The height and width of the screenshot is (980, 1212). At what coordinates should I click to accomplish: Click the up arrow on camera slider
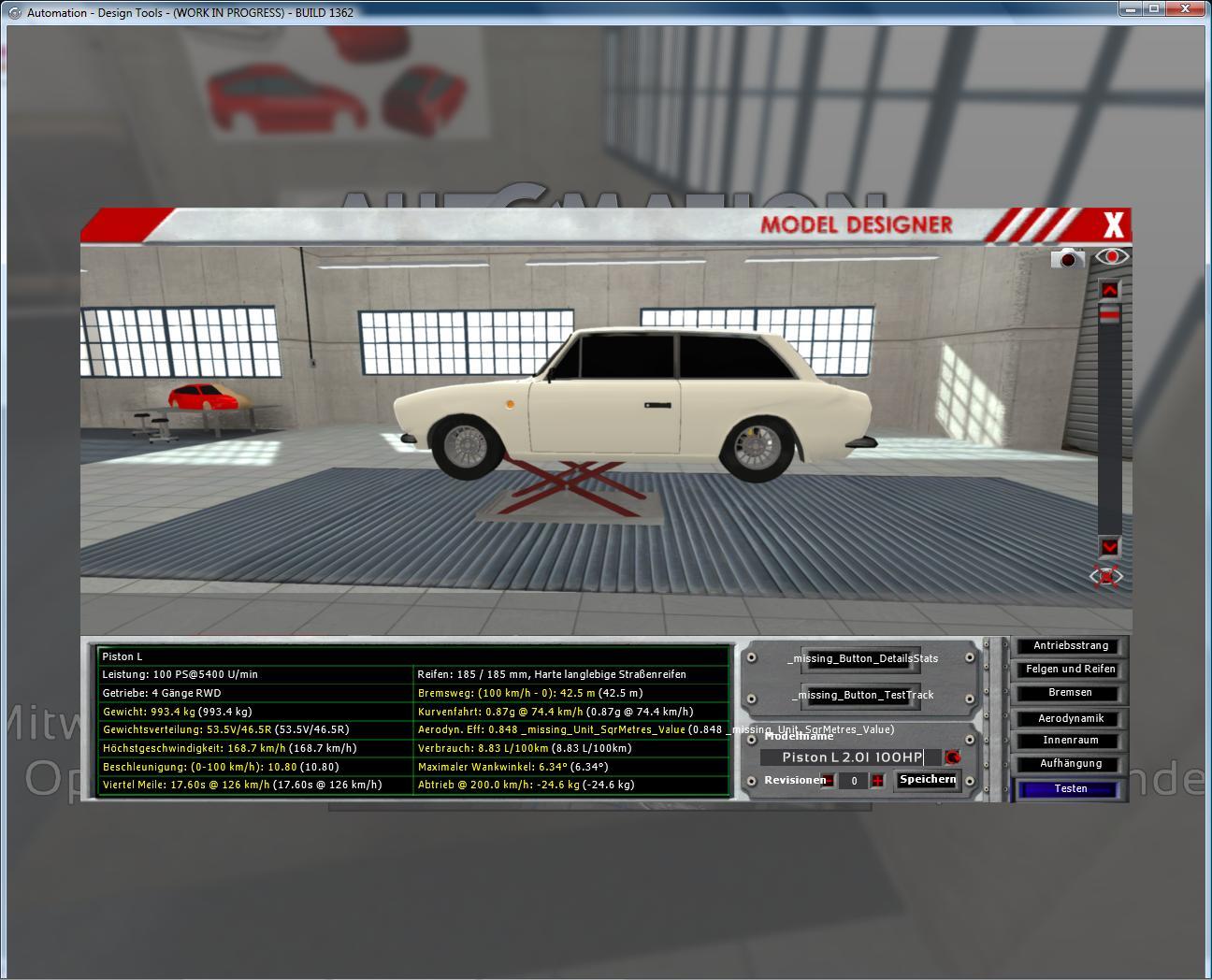(1109, 290)
